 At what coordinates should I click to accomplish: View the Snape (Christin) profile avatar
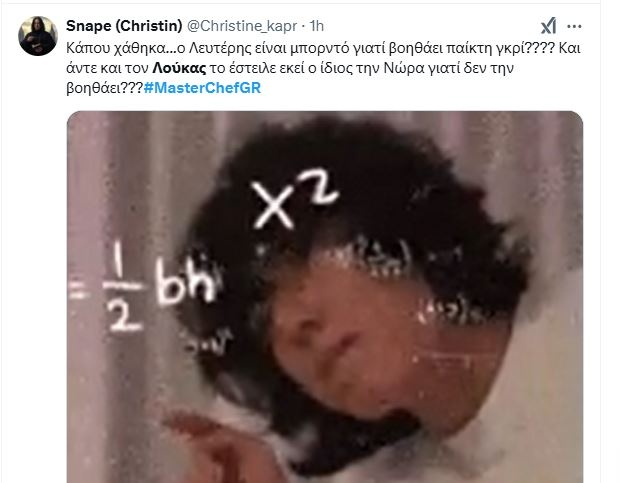click(38, 36)
